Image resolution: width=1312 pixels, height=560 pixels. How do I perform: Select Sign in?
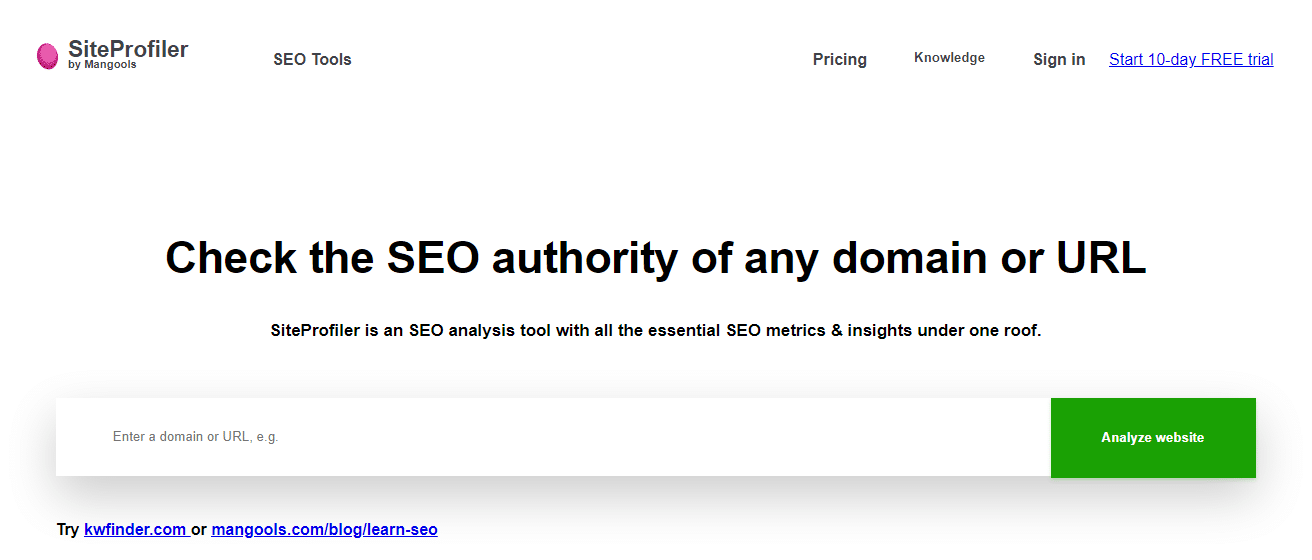(1059, 60)
